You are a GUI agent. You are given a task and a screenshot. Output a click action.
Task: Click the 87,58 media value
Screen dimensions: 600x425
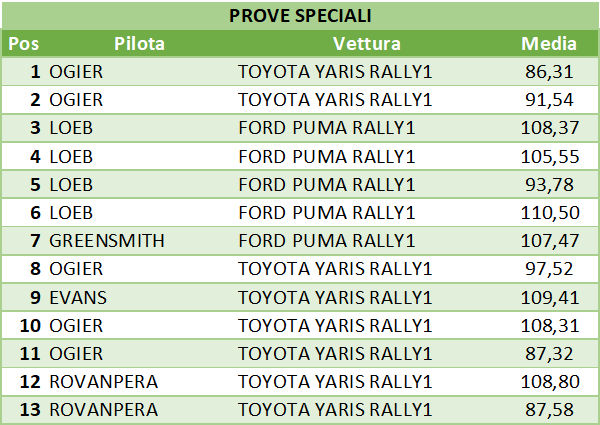[x=549, y=410]
